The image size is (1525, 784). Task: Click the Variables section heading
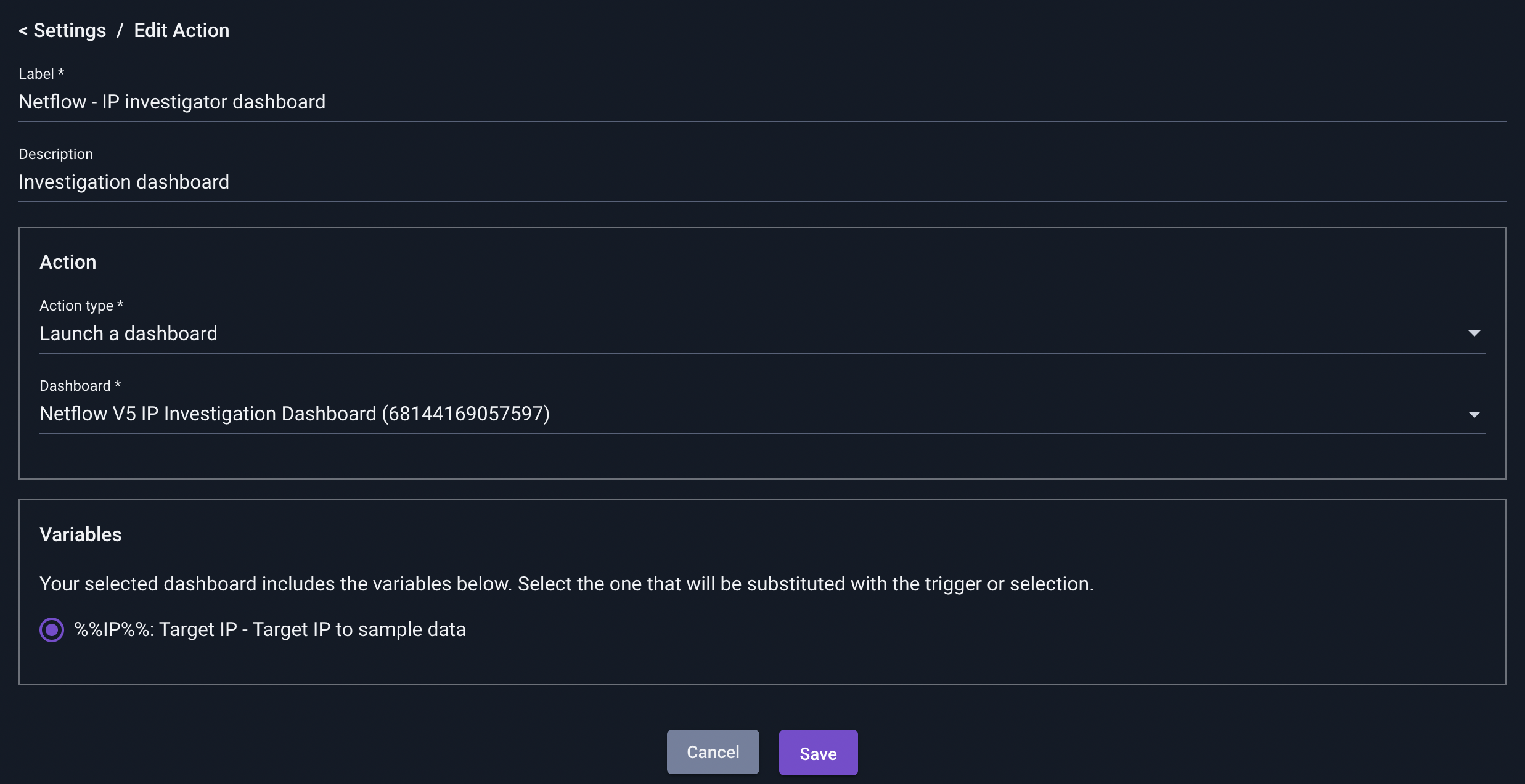coord(81,534)
